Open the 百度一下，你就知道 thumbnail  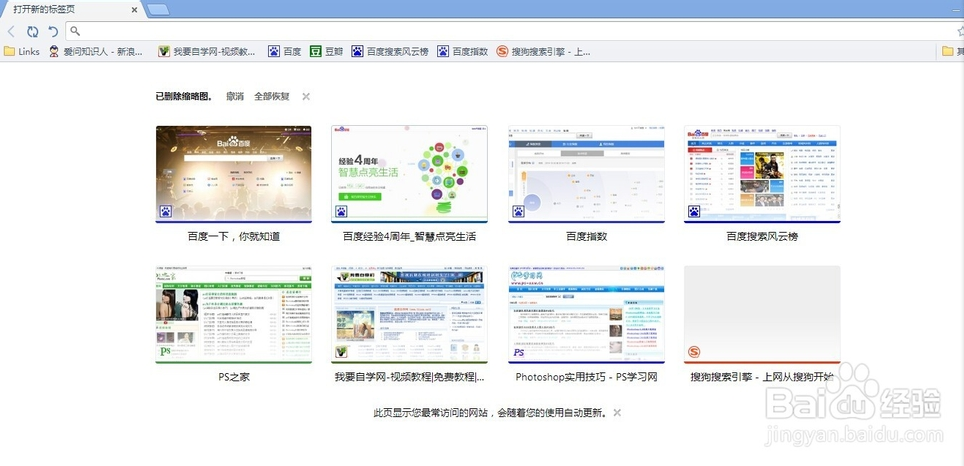[x=234, y=174]
